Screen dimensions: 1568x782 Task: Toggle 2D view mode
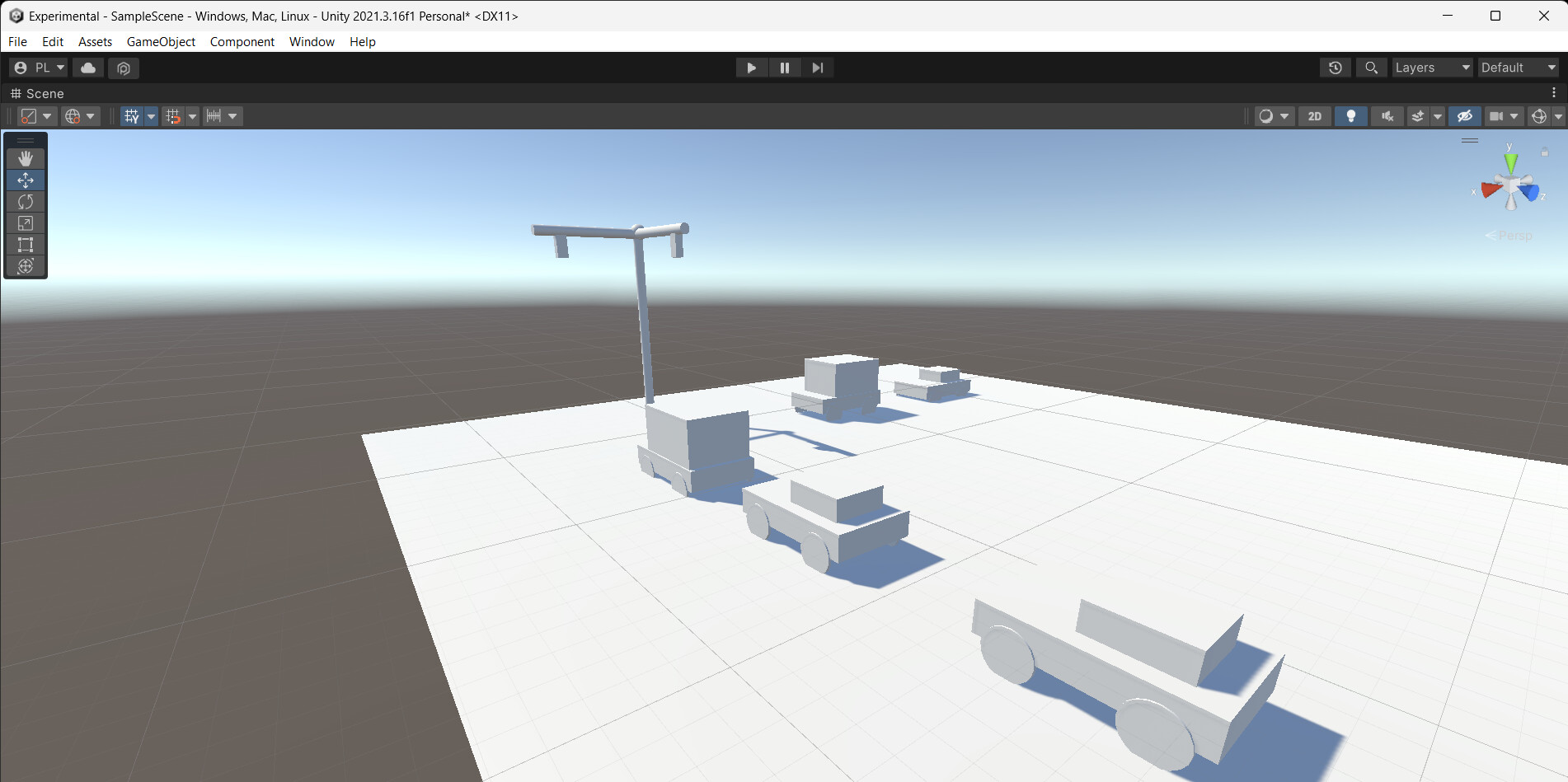point(1314,116)
